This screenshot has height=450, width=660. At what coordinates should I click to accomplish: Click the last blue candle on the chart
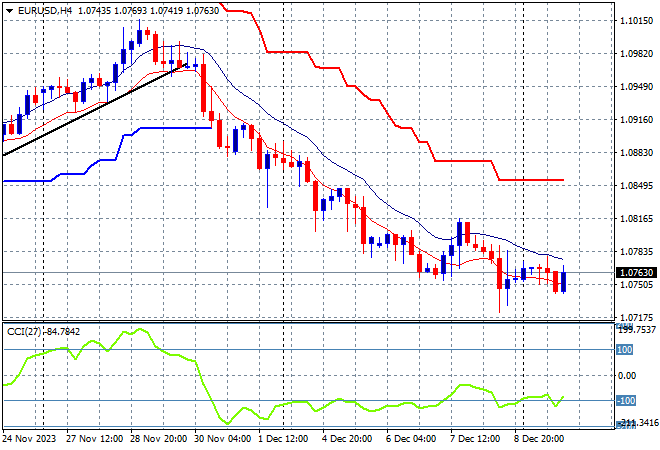(564, 281)
